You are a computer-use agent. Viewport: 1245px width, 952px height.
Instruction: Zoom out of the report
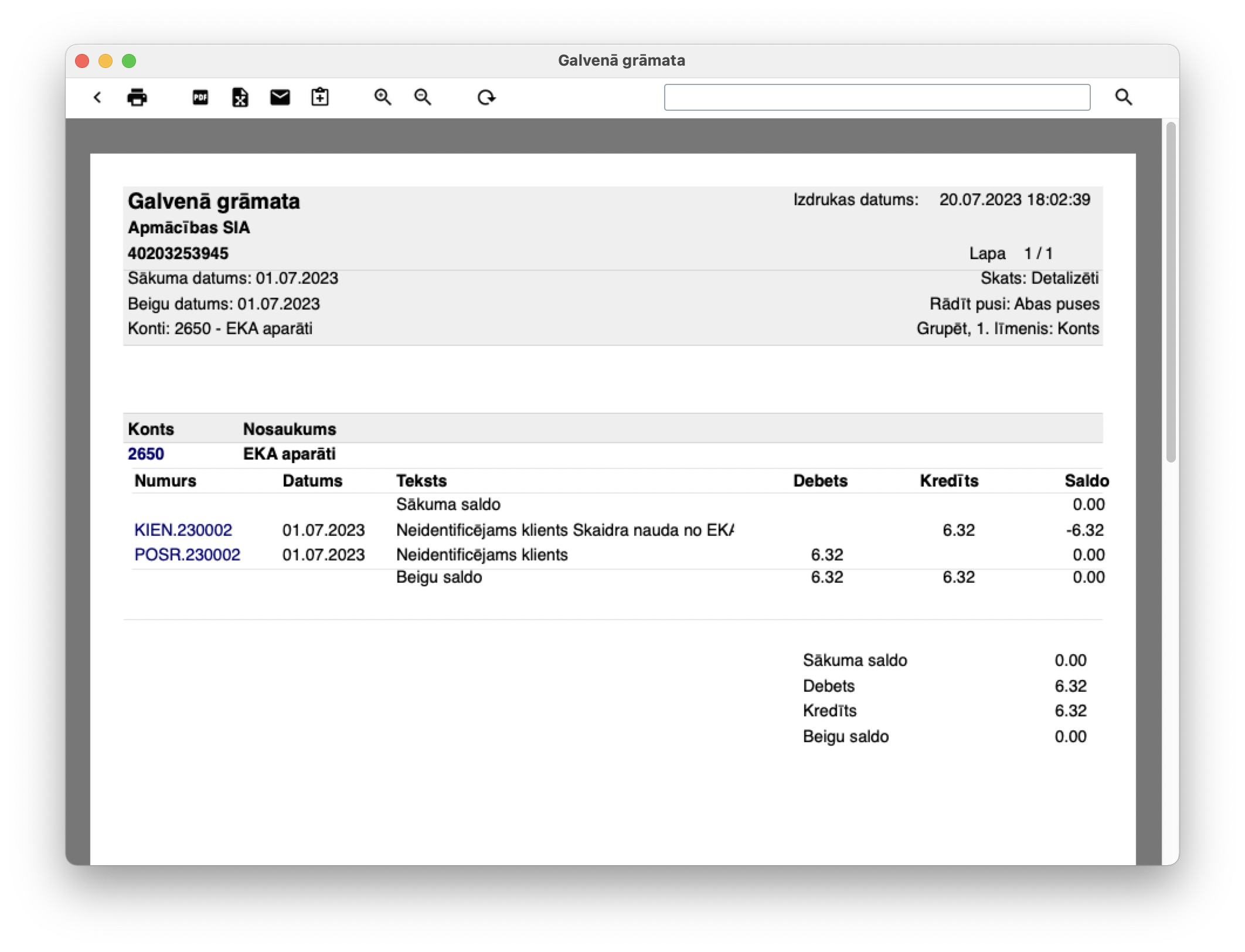(423, 97)
